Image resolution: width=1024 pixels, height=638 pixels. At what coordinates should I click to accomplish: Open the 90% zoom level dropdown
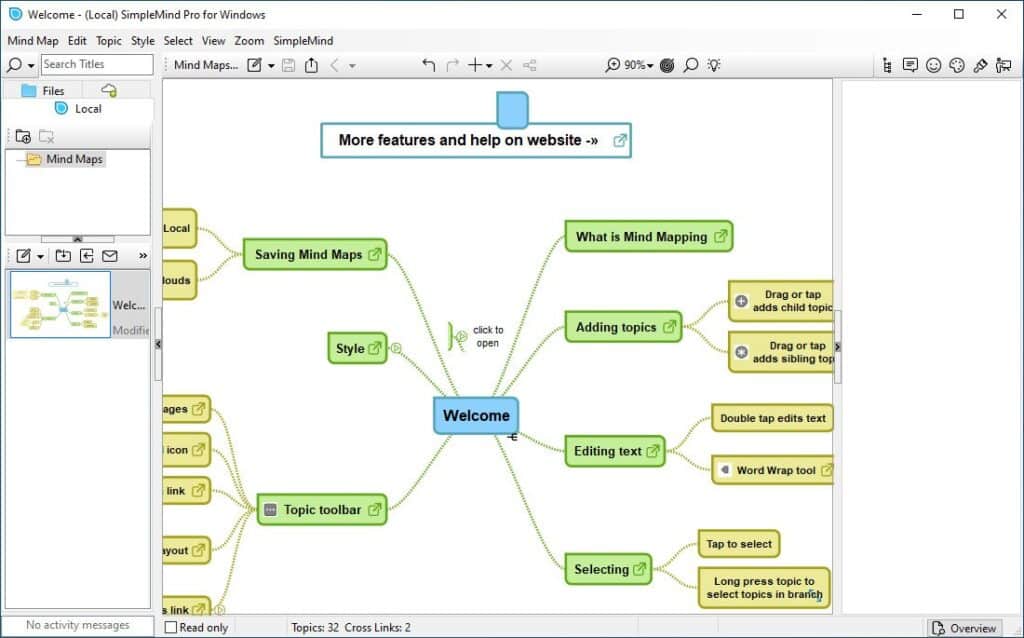click(637, 64)
